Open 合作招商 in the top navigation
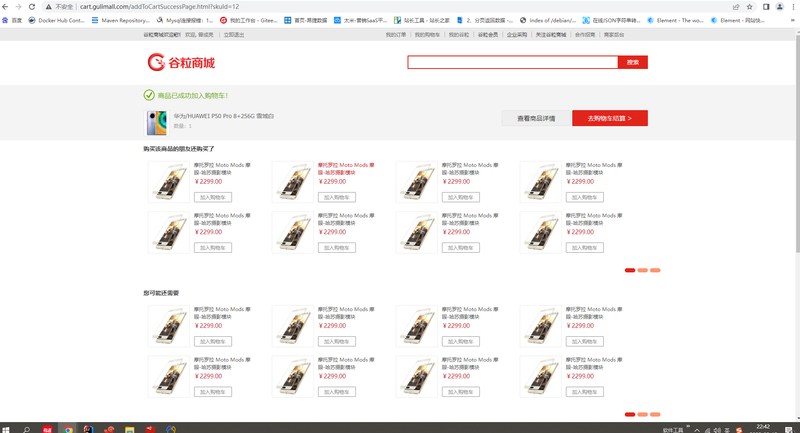Screen dimensions: 800x433 (585, 35)
